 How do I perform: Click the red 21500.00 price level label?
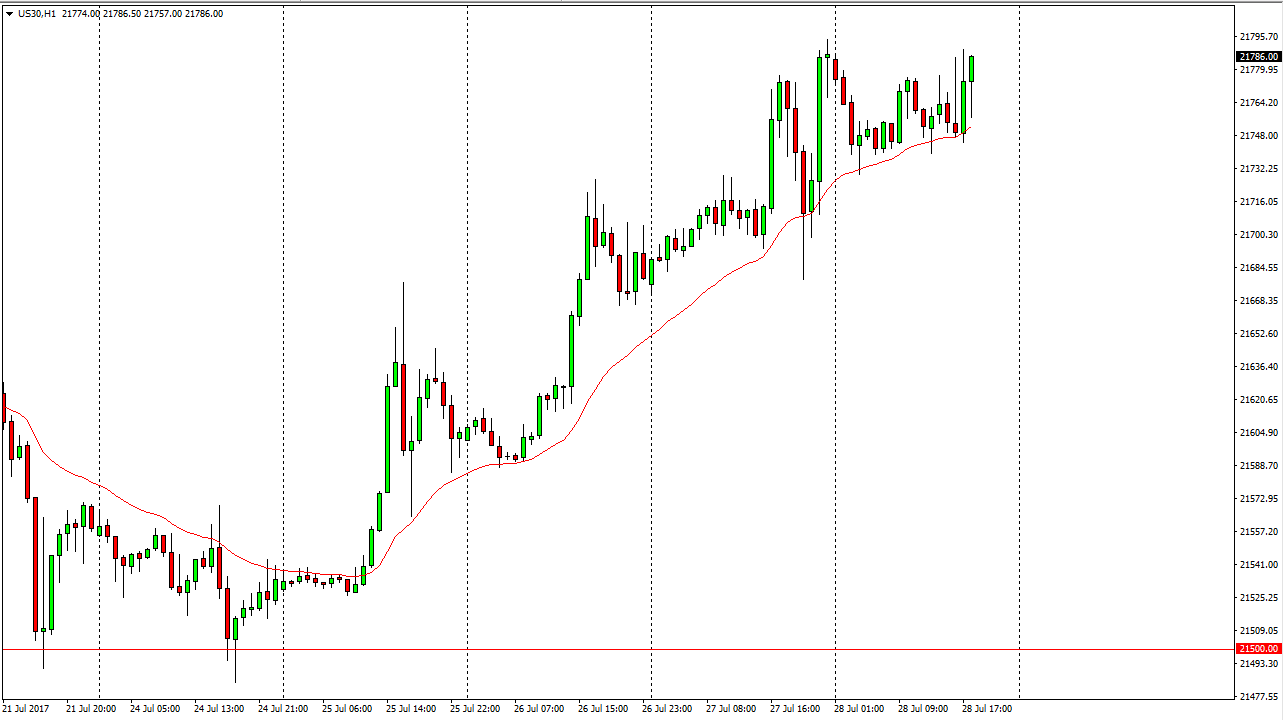1259,649
